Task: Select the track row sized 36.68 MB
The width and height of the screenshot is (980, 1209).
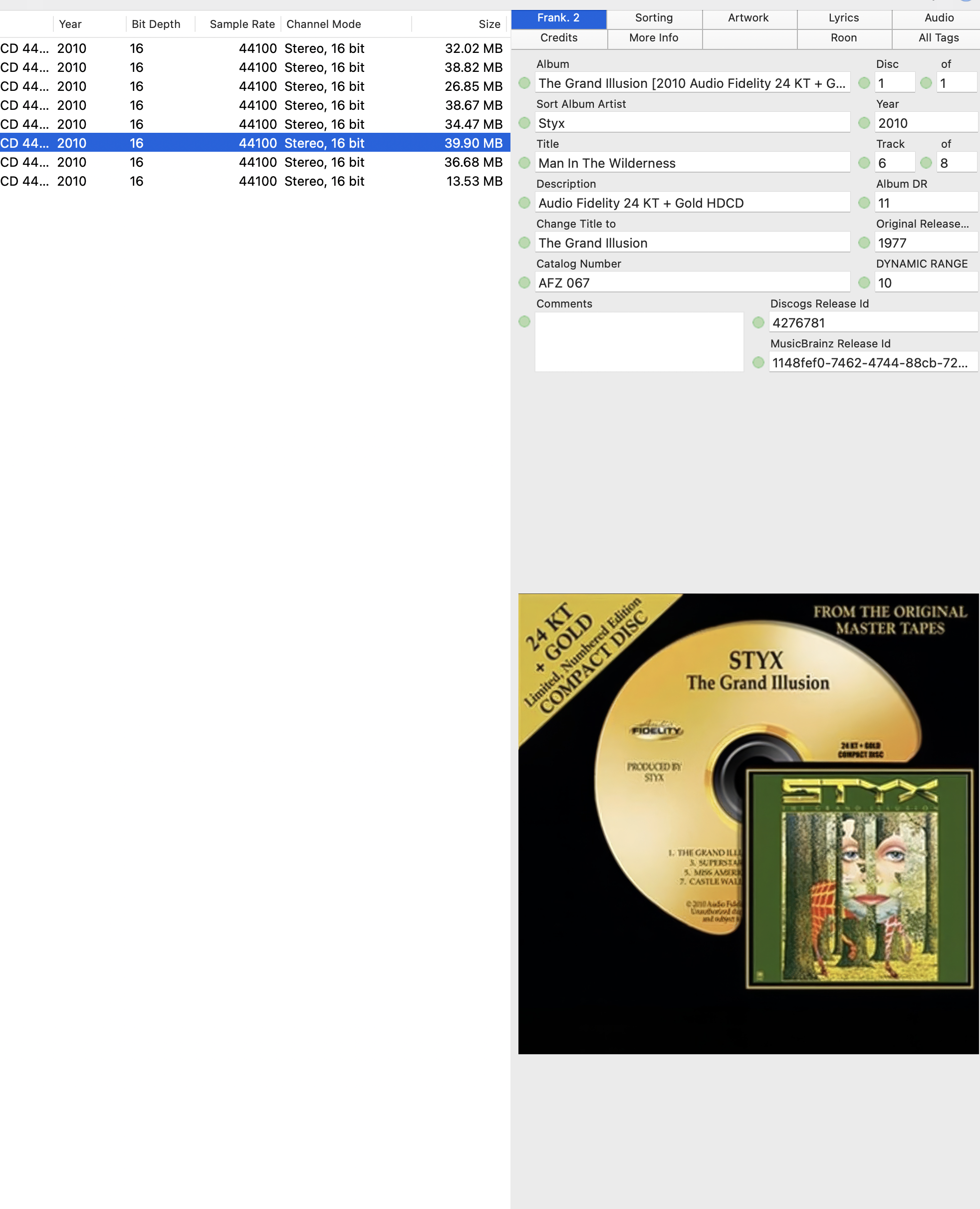Action: click(255, 162)
